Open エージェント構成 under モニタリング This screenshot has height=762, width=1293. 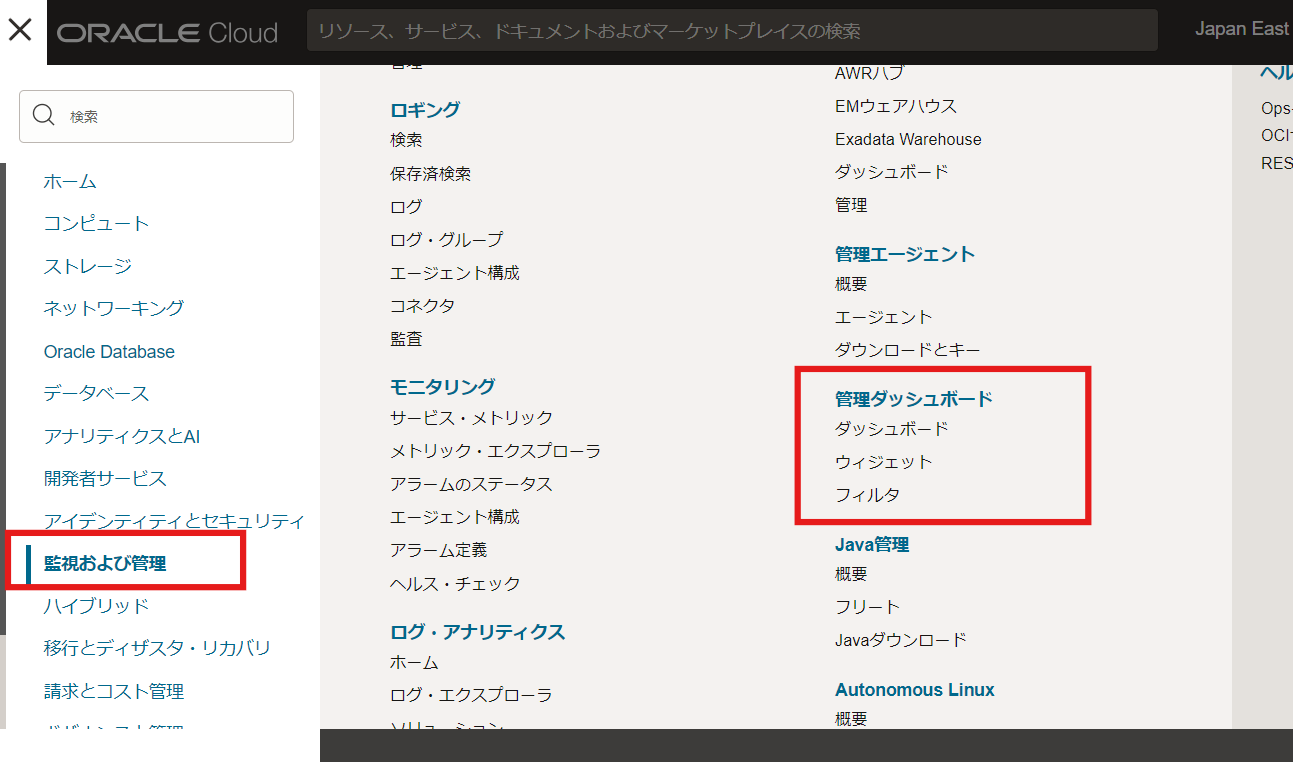click(455, 517)
